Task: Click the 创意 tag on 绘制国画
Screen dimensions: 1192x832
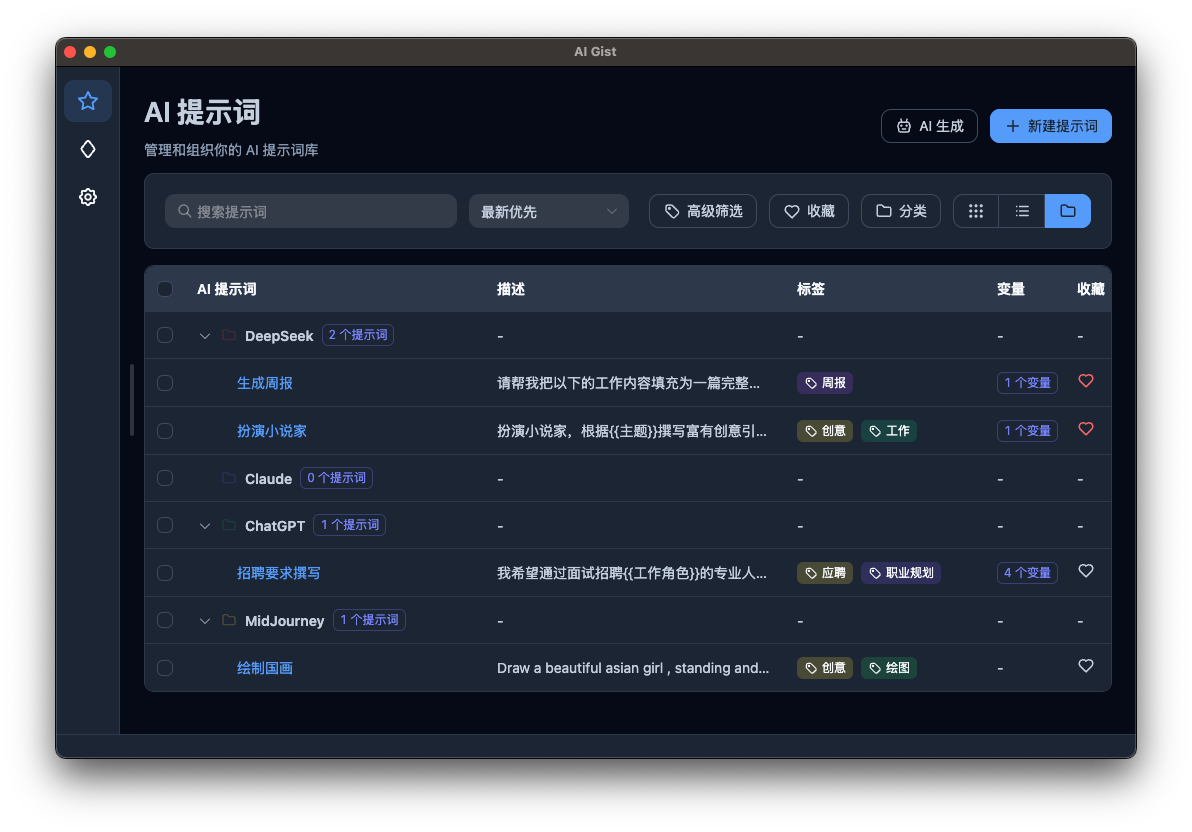Action: click(x=824, y=667)
